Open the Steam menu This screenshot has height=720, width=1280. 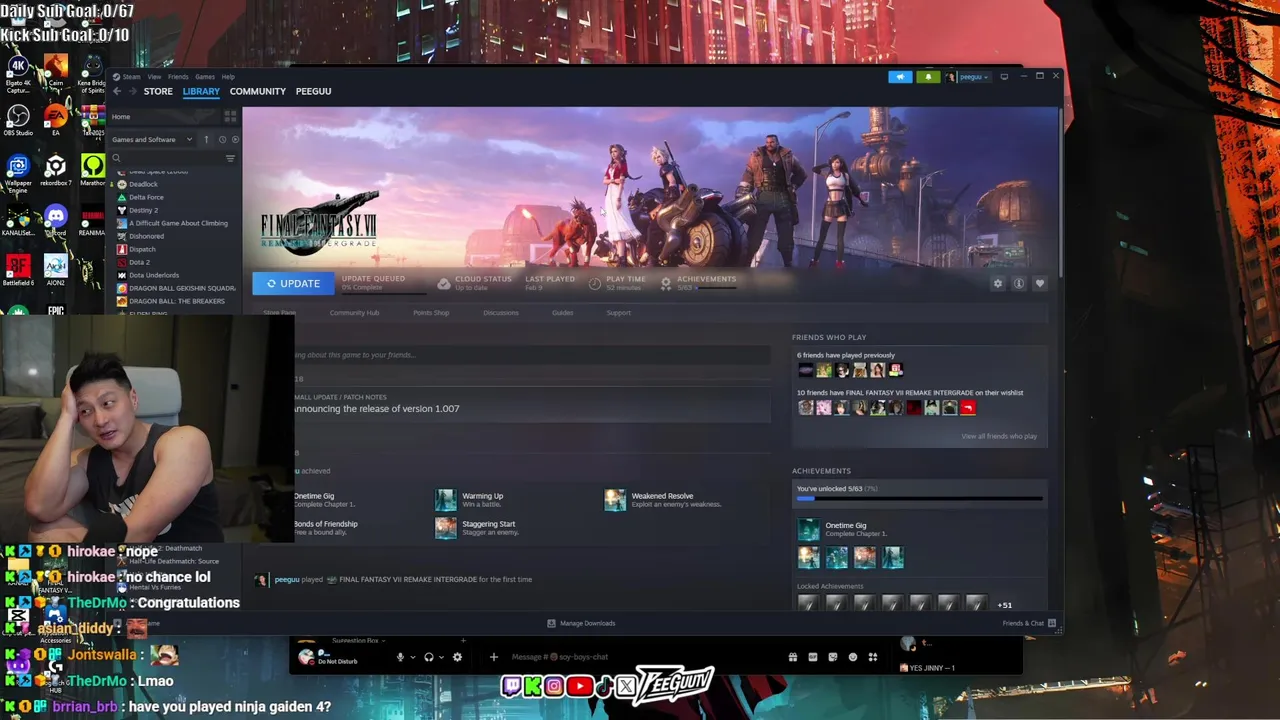click(131, 77)
